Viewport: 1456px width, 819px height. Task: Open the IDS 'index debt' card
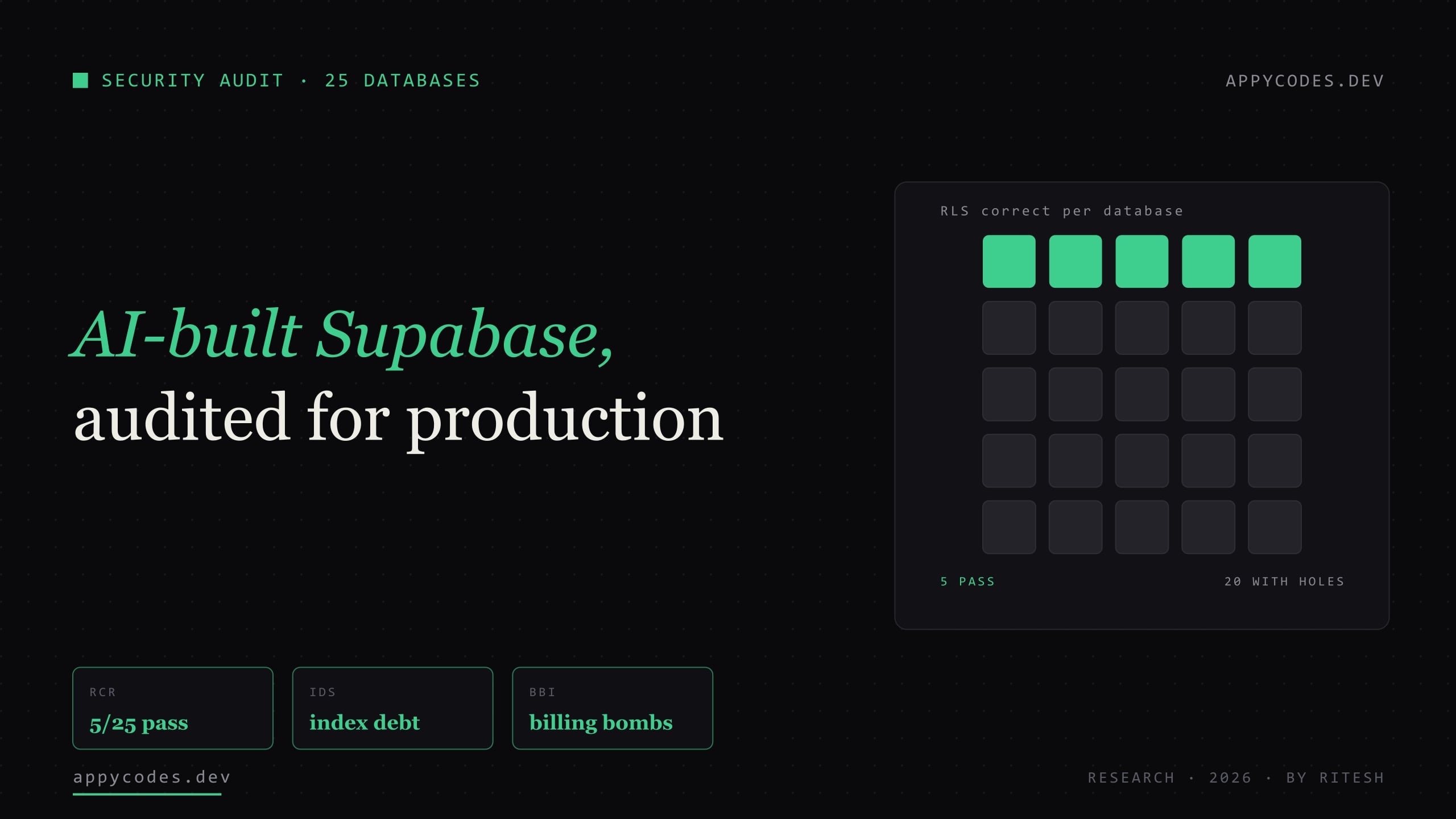[392, 708]
